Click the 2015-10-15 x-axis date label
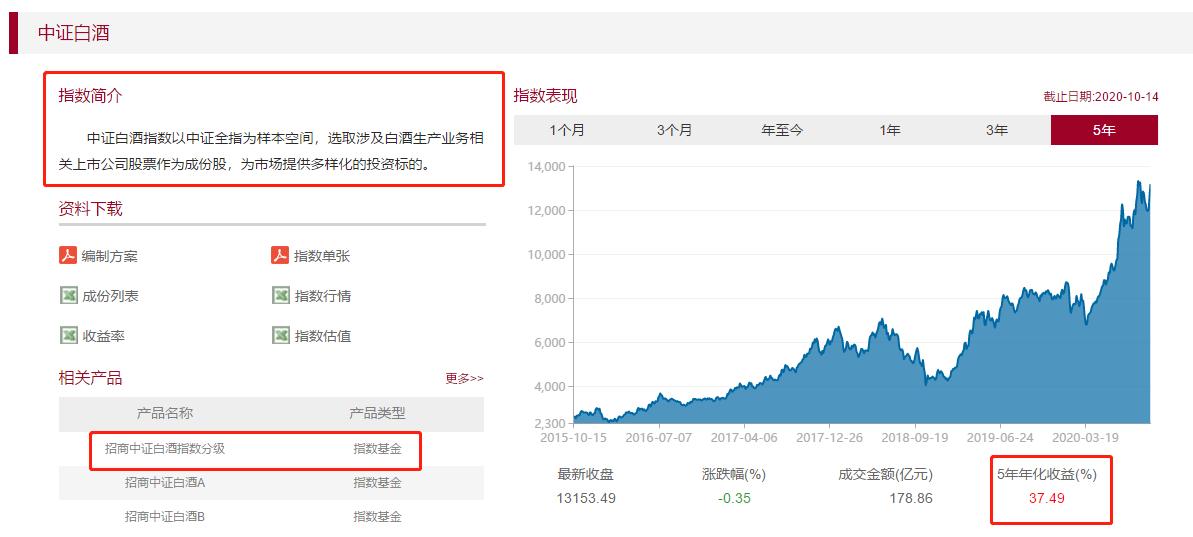 pyautogui.click(x=574, y=438)
